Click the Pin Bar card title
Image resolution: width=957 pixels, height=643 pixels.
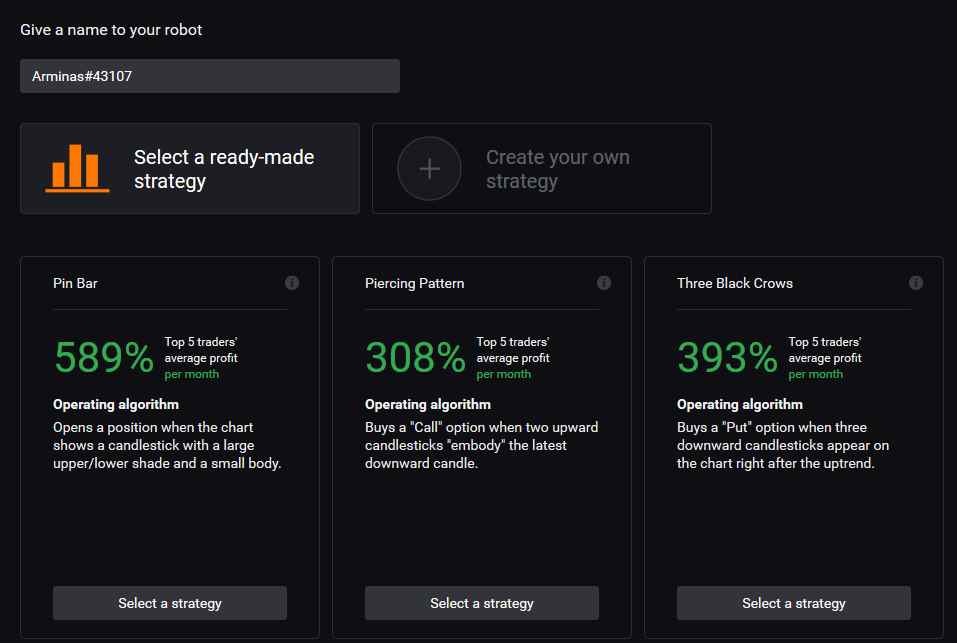[75, 283]
